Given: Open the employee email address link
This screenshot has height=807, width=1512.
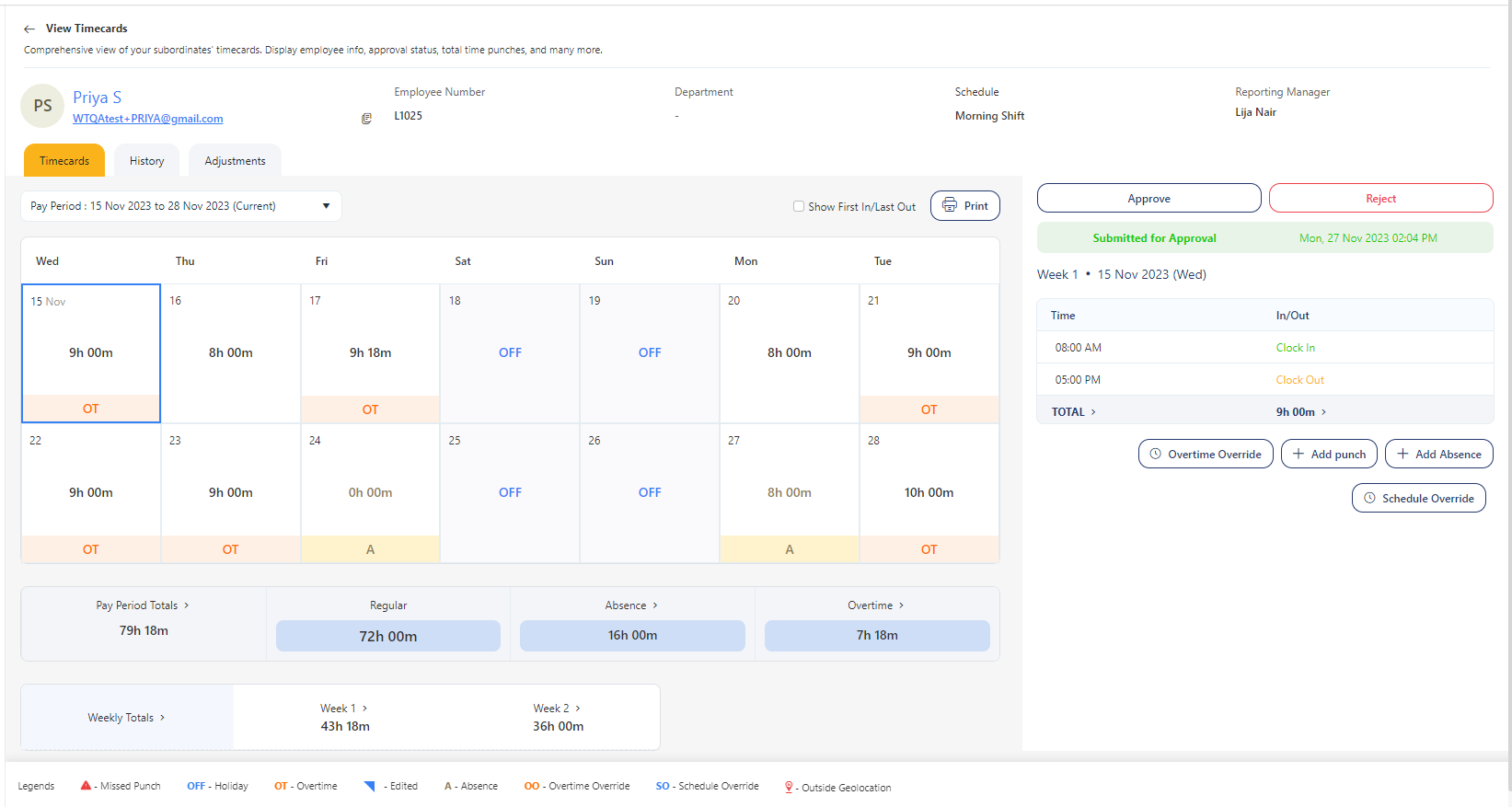Looking at the screenshot, I should point(147,119).
